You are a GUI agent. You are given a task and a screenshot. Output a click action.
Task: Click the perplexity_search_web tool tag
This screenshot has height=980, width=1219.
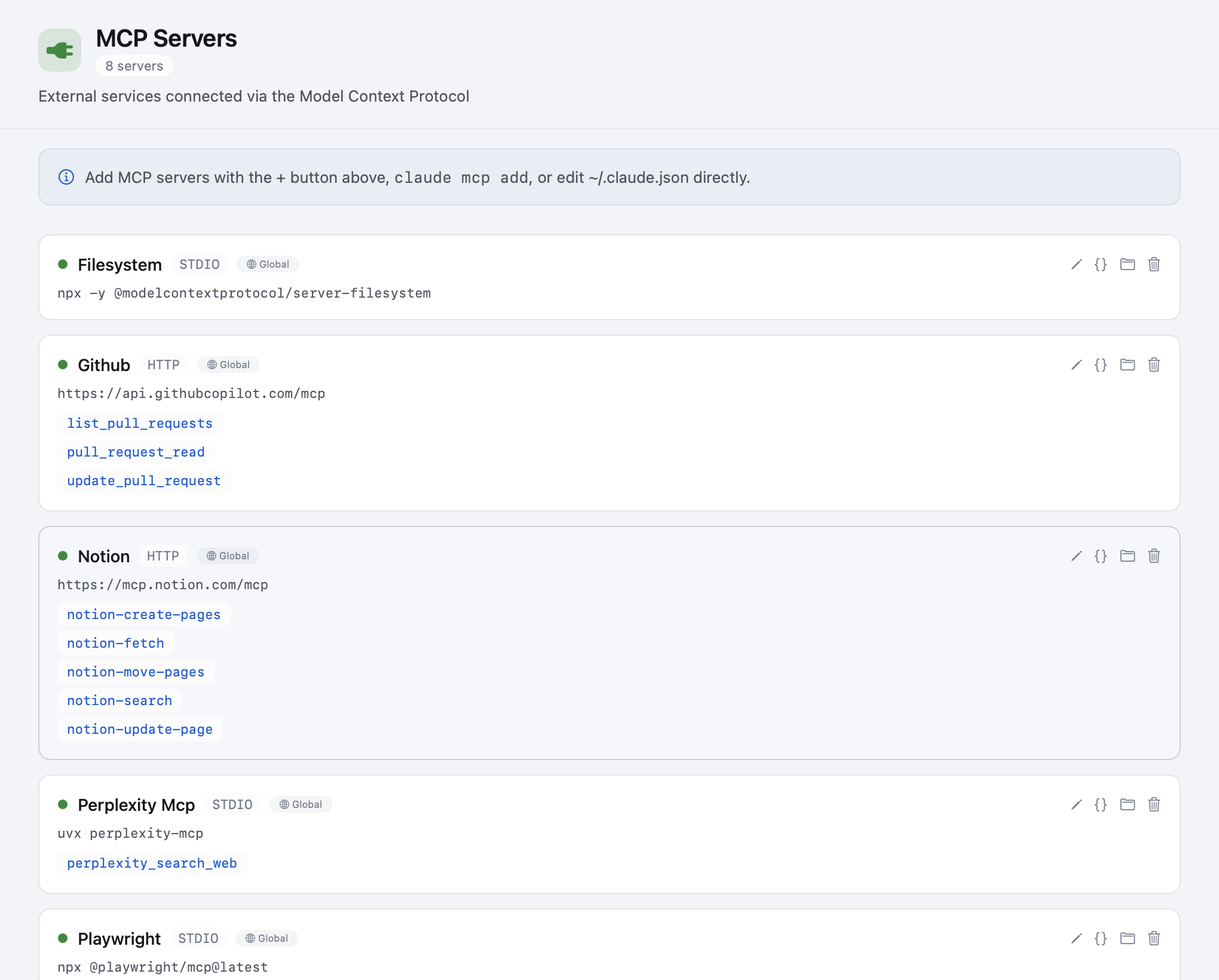tap(152, 863)
